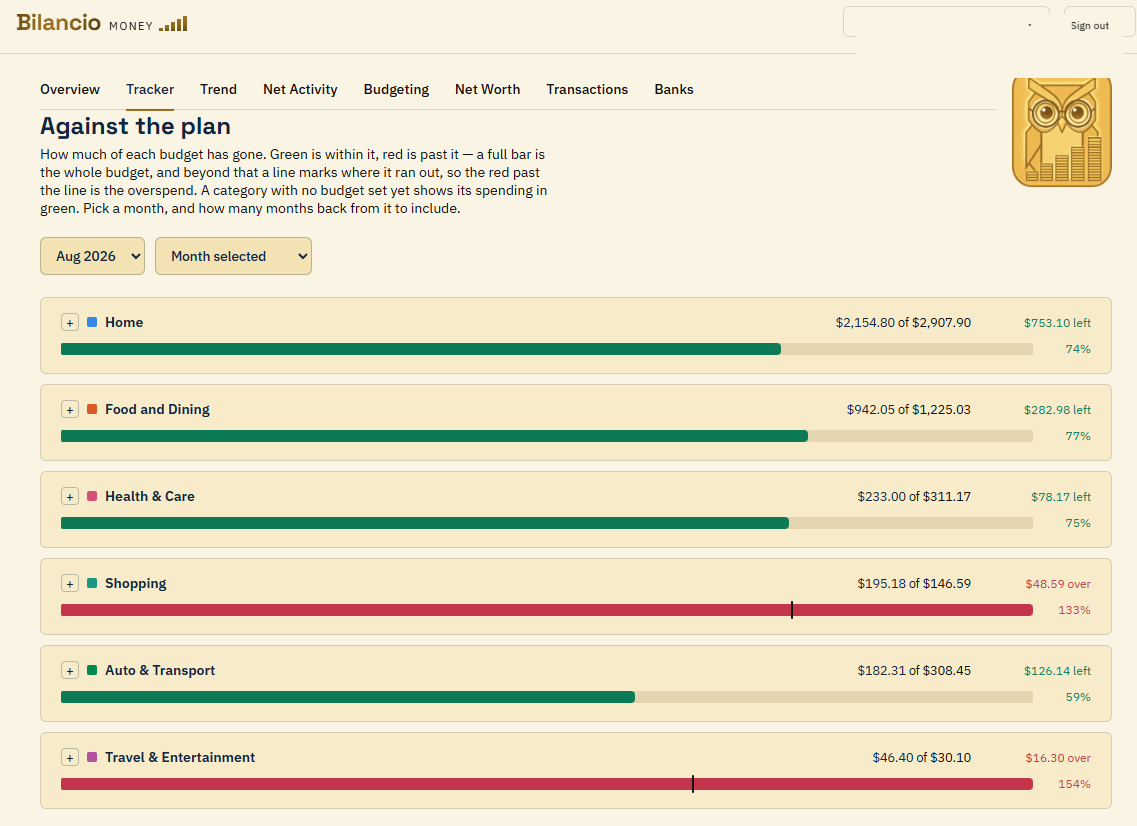Click the 133% percentage on Shopping row
This screenshot has height=826, width=1137.
pyautogui.click(x=1074, y=610)
